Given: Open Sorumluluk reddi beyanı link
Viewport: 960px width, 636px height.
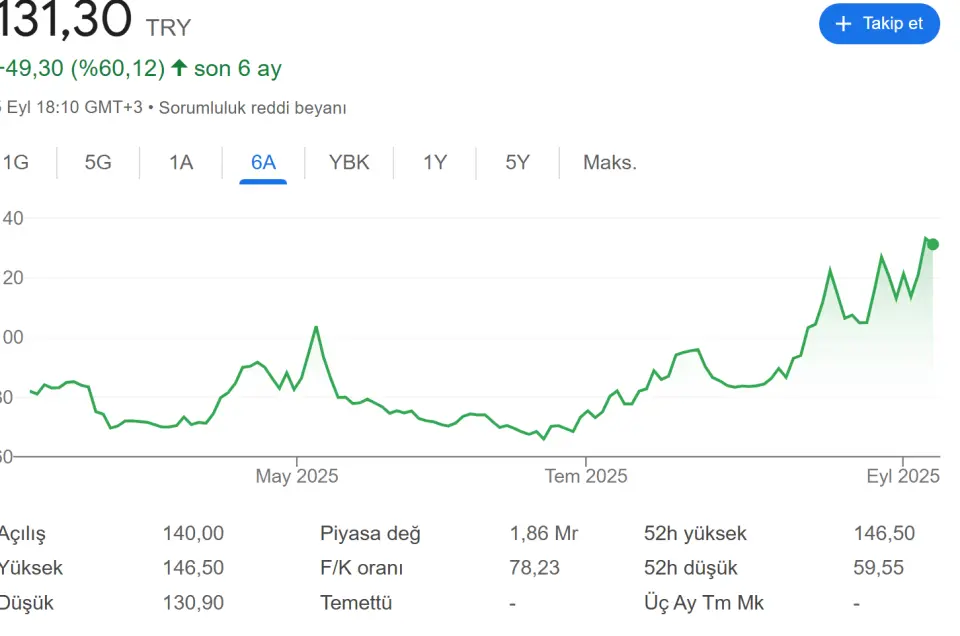Looking at the screenshot, I should [x=252, y=108].
